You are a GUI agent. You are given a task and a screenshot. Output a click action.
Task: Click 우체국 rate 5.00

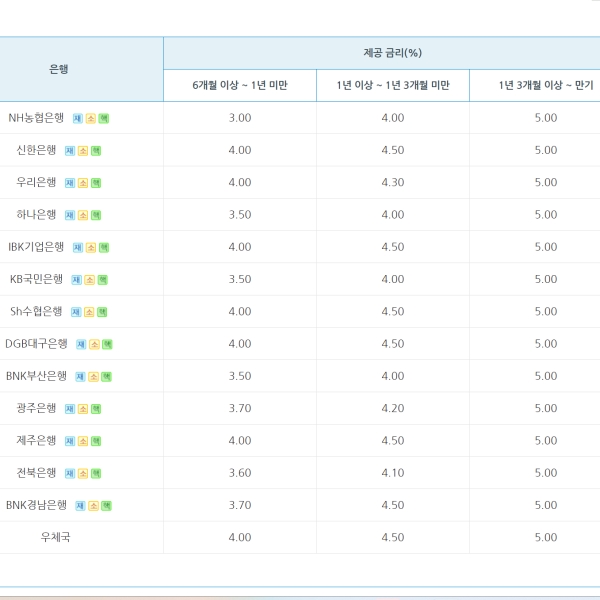(x=546, y=537)
